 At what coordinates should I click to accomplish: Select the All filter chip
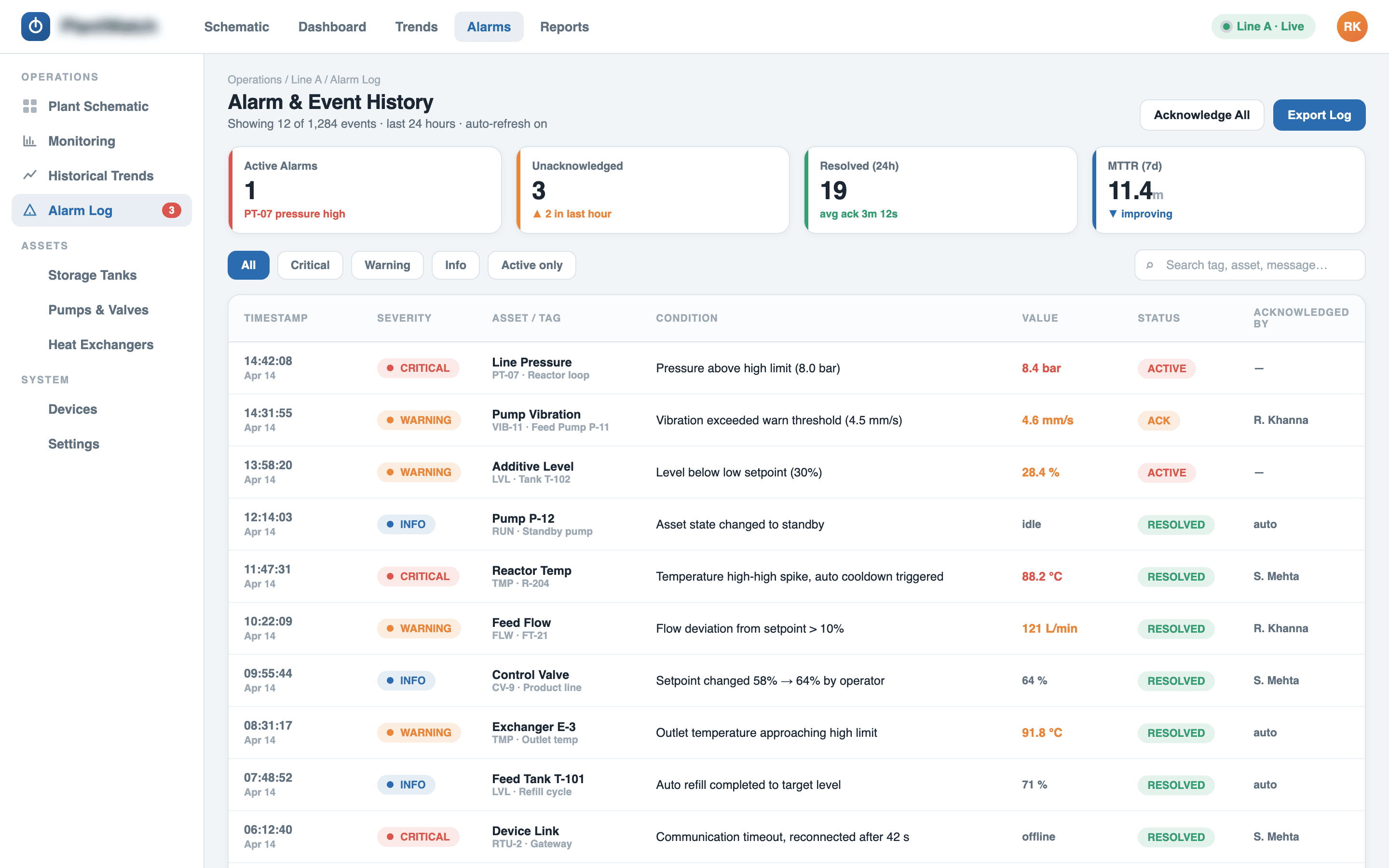click(x=248, y=265)
